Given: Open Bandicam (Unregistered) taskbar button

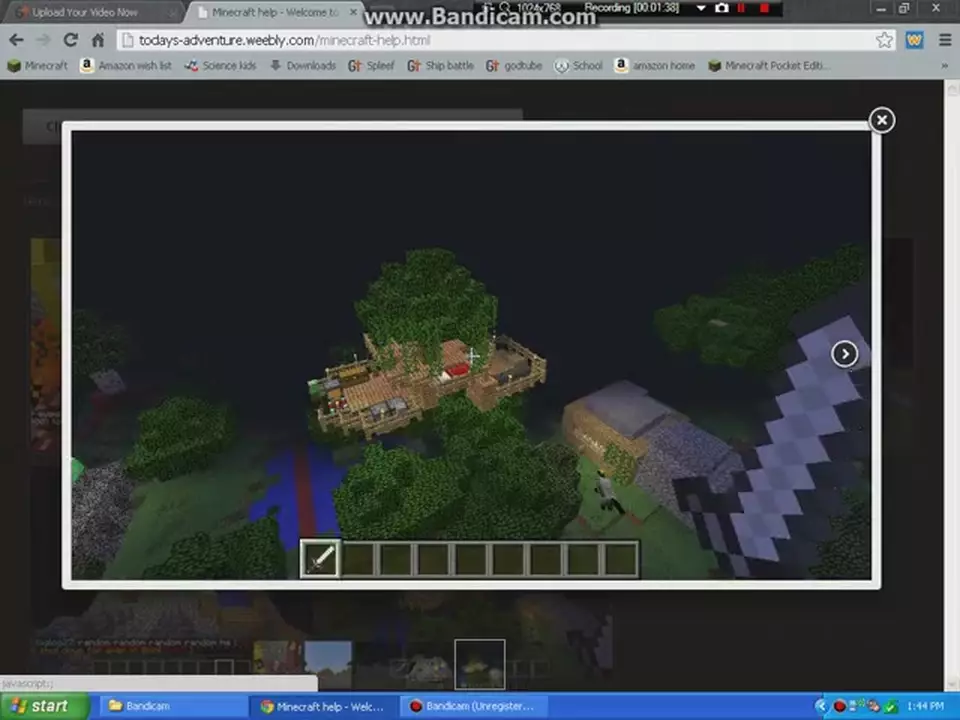Looking at the screenshot, I should click(x=473, y=707).
